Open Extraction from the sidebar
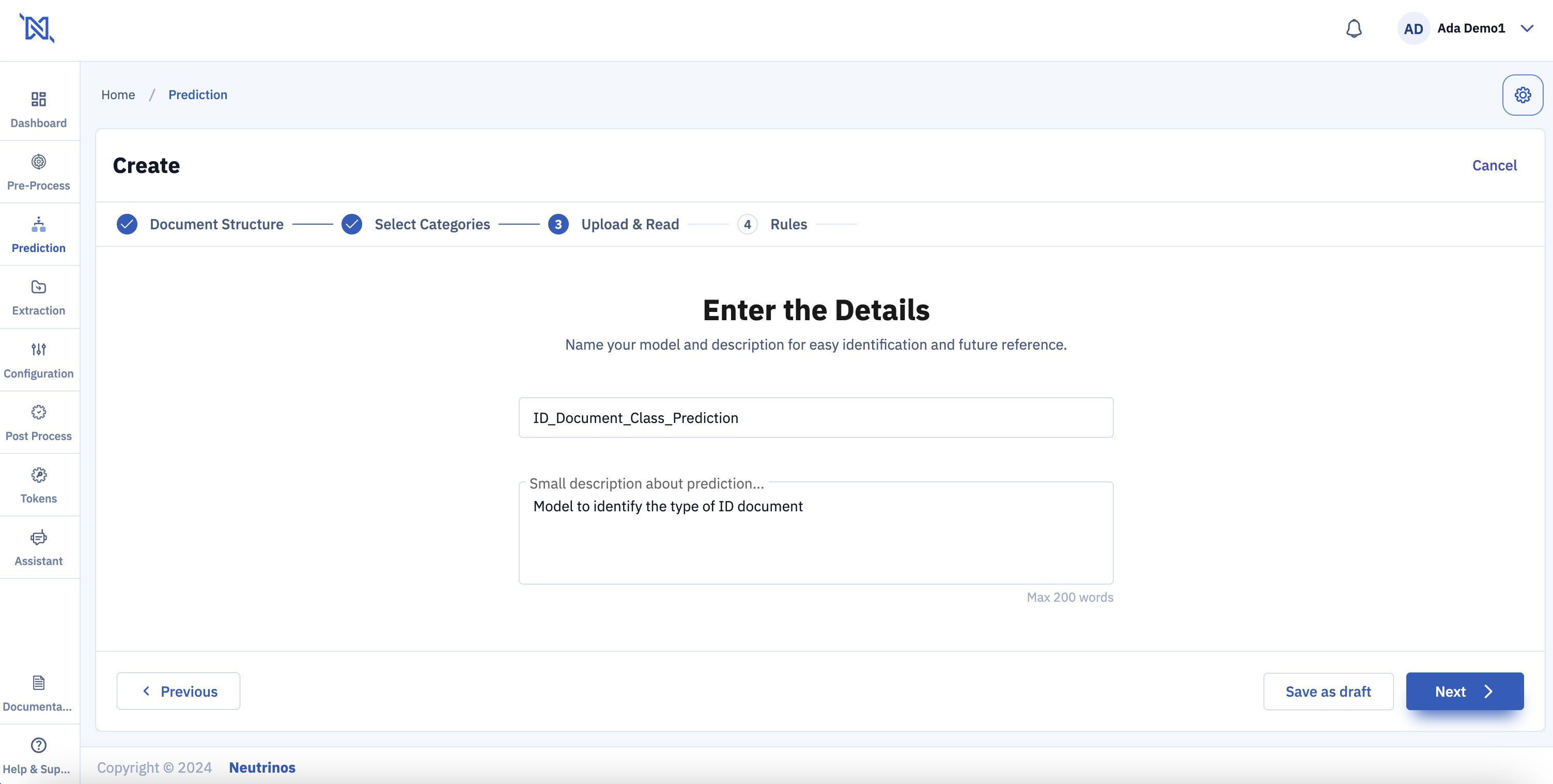This screenshot has height=784, width=1553. click(x=39, y=297)
